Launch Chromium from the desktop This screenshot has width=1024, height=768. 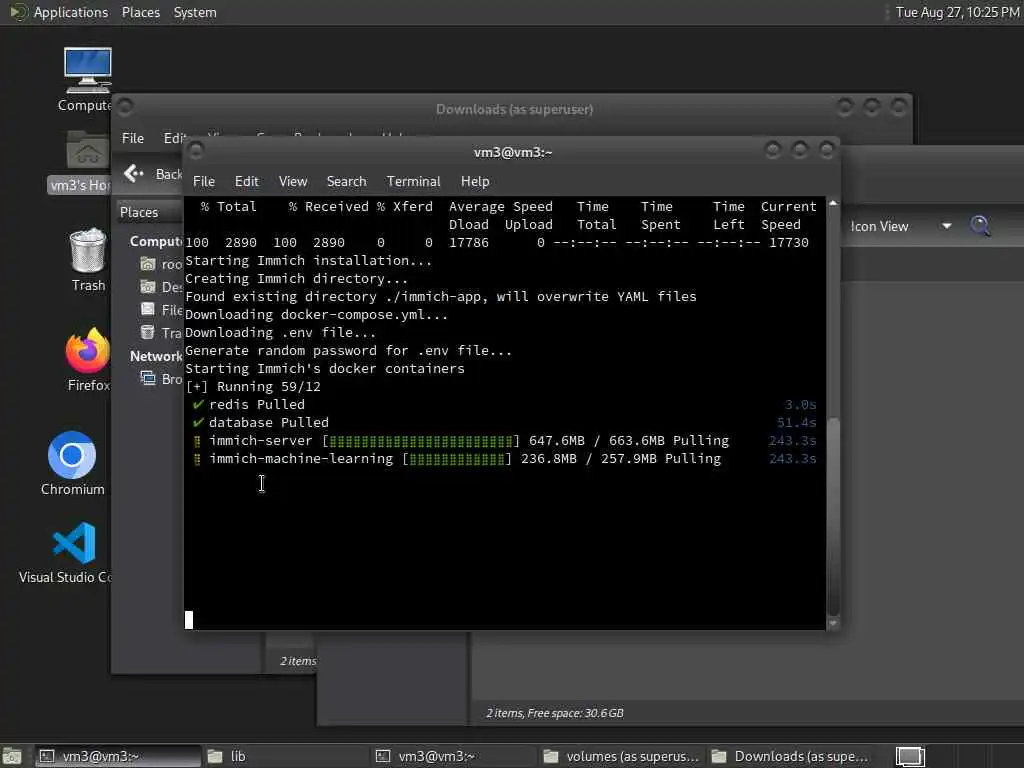point(72,463)
